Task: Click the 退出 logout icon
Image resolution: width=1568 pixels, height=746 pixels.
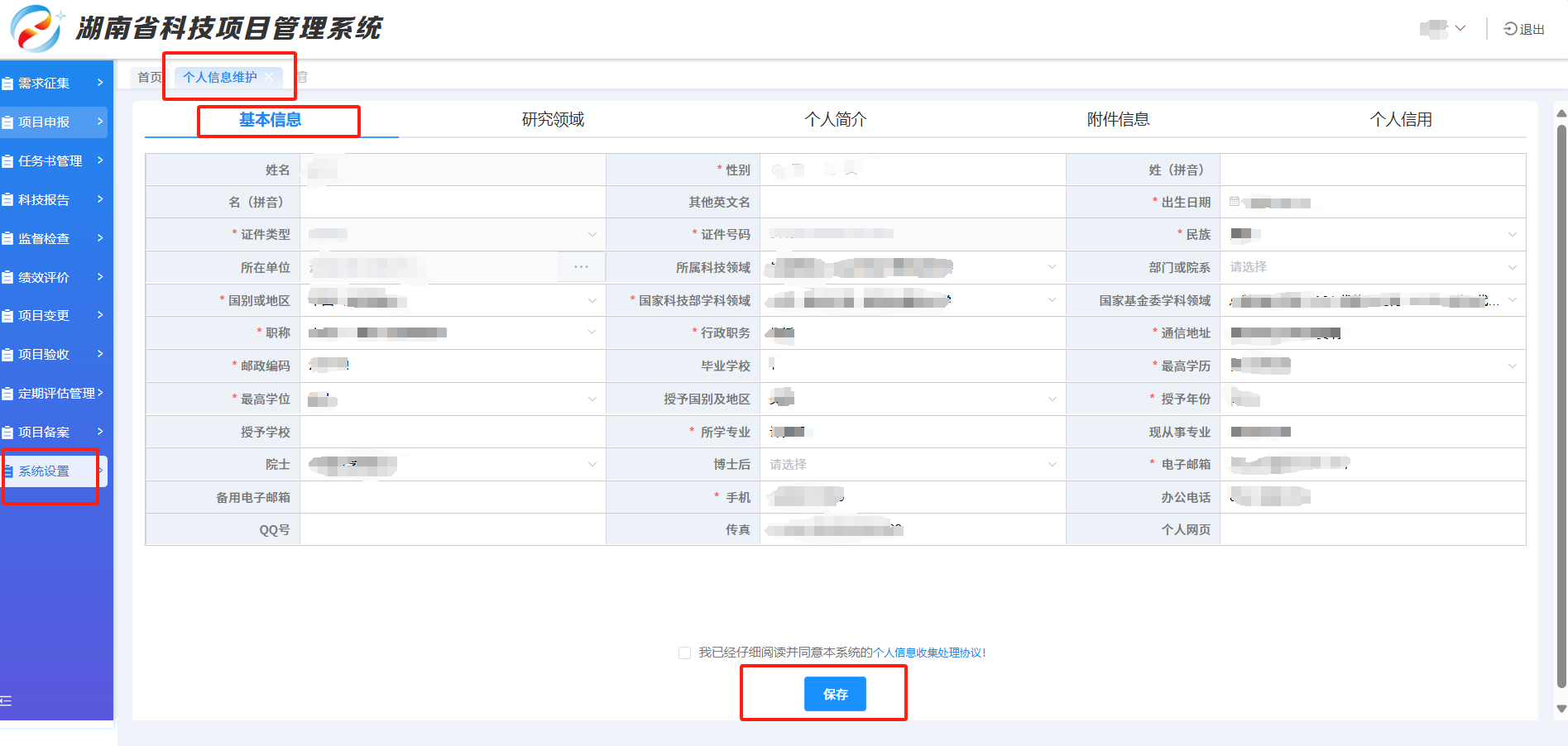Action: coord(1510,29)
